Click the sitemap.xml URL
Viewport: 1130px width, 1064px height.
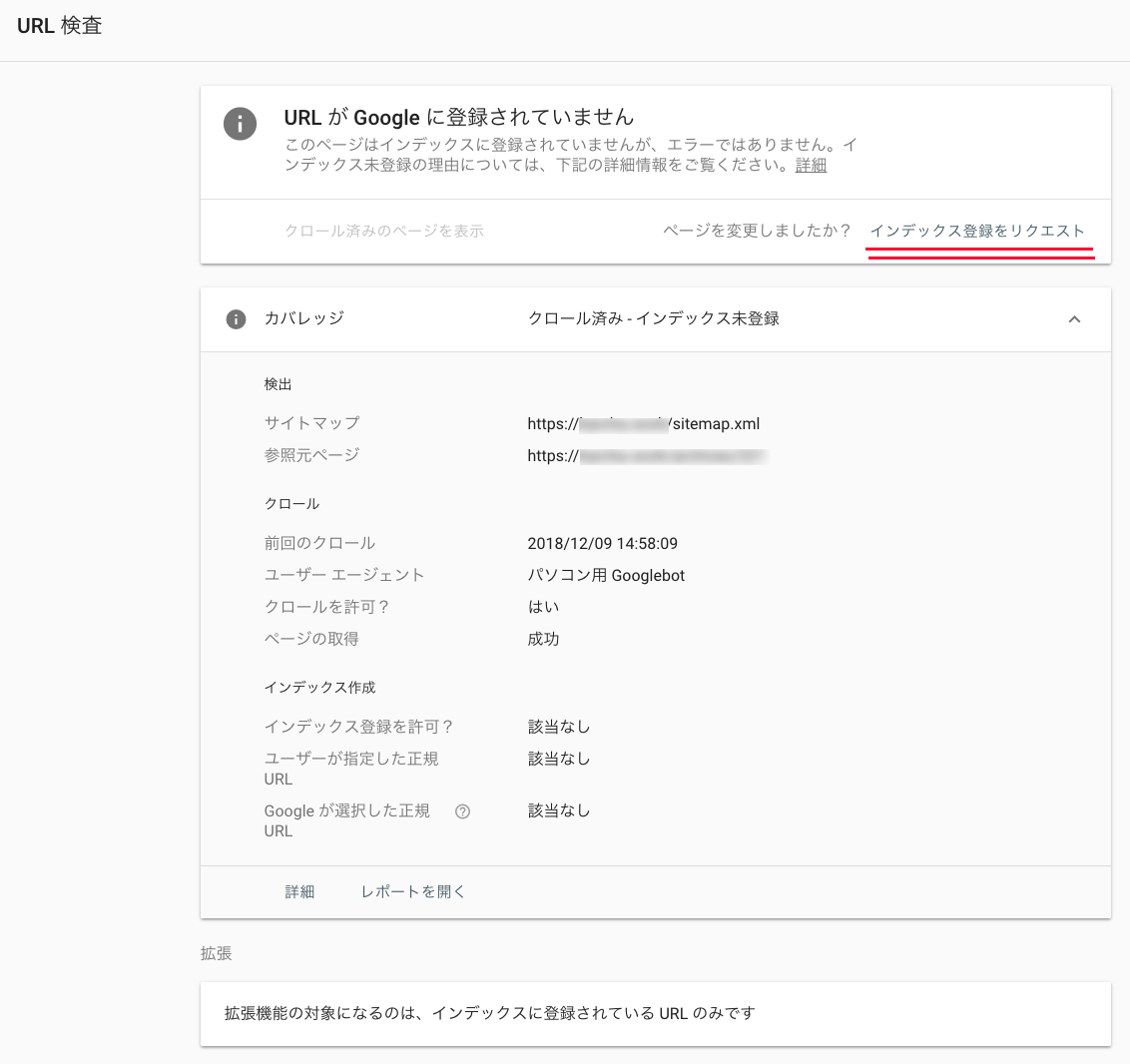click(x=644, y=424)
